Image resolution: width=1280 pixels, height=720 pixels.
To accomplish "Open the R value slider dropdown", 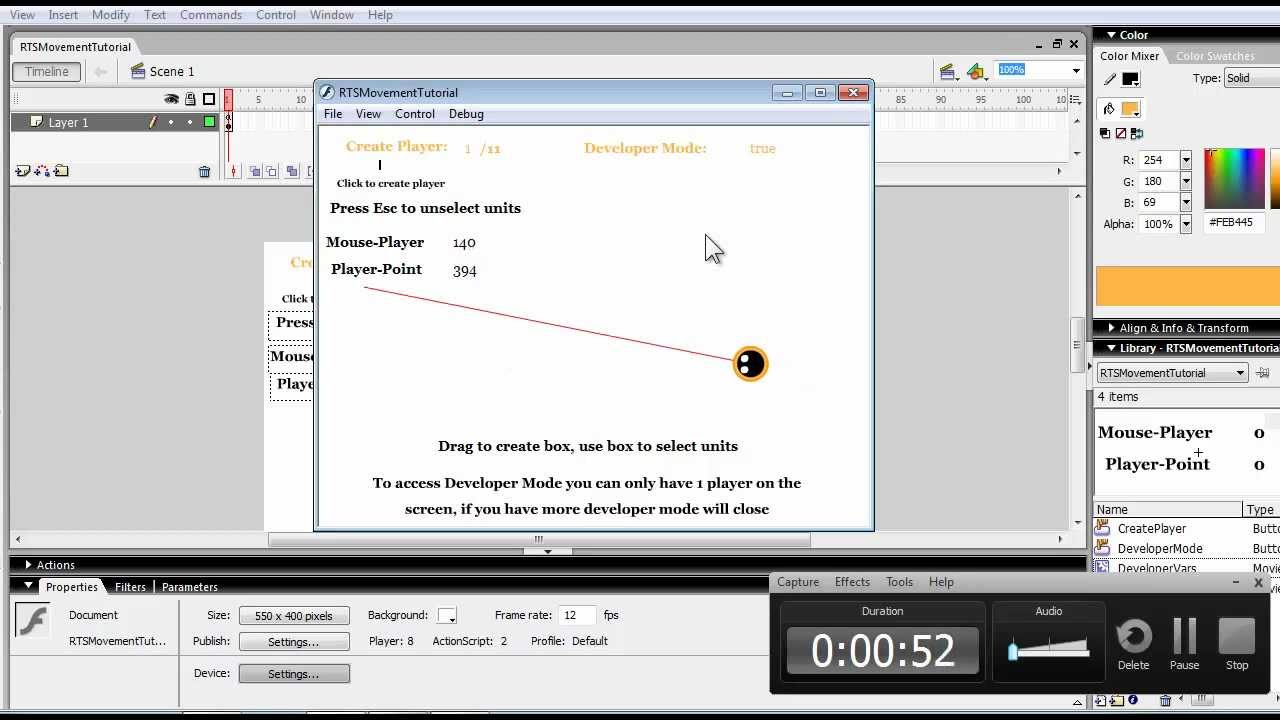I will [x=1186, y=160].
